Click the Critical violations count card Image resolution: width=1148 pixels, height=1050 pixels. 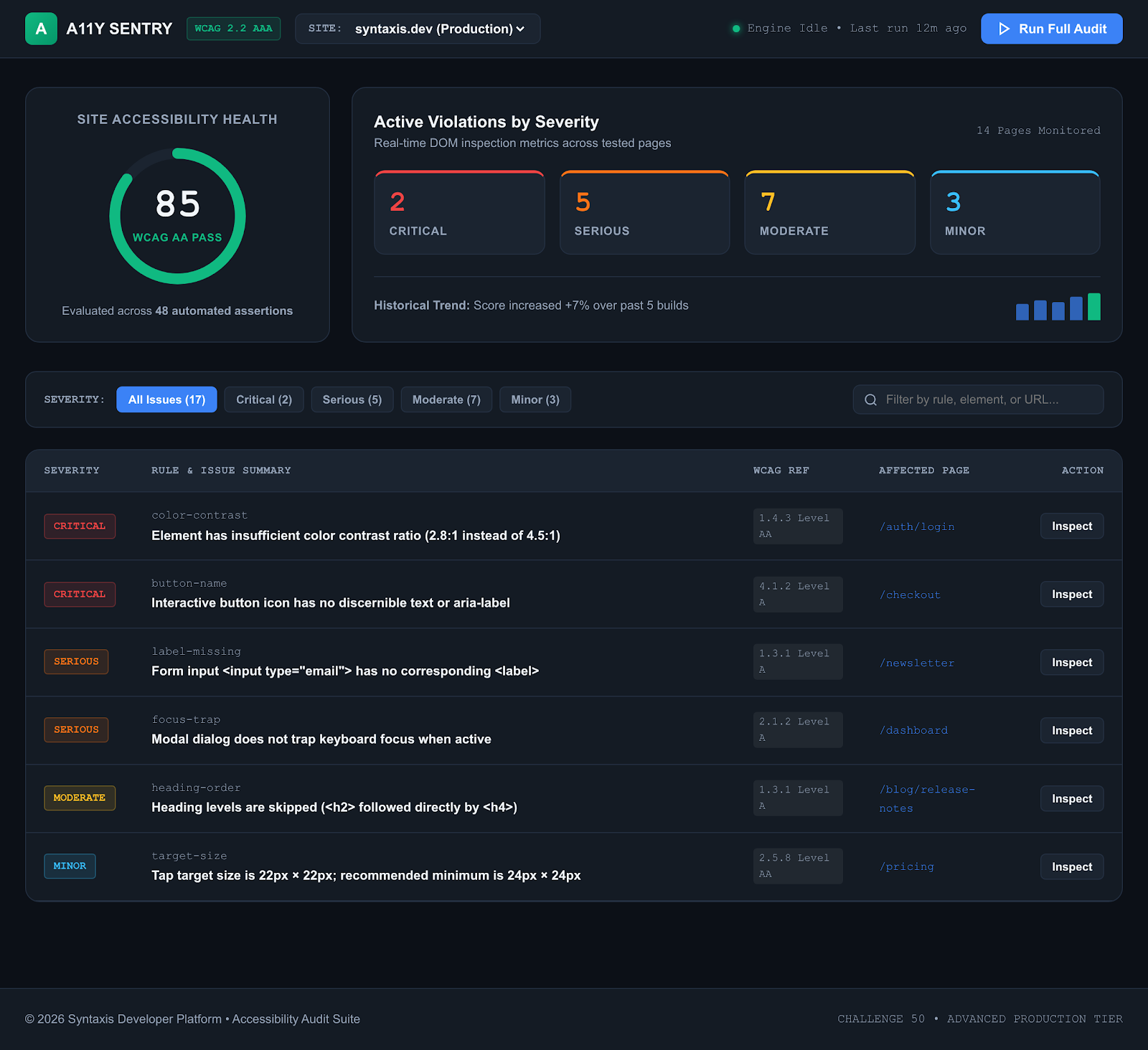click(459, 212)
